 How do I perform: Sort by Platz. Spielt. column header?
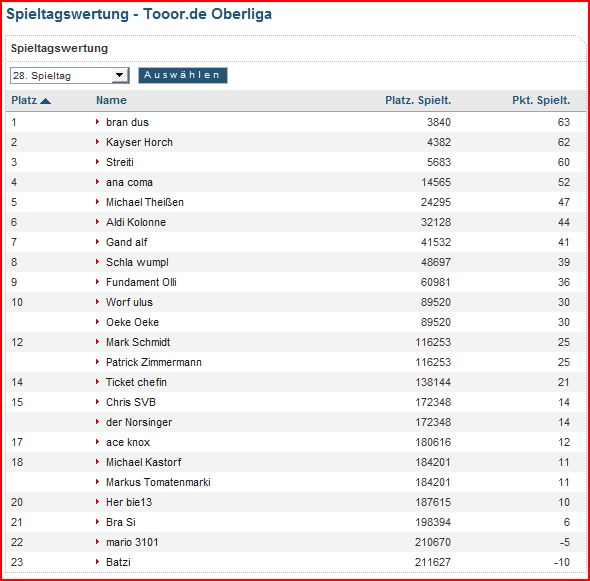418,100
